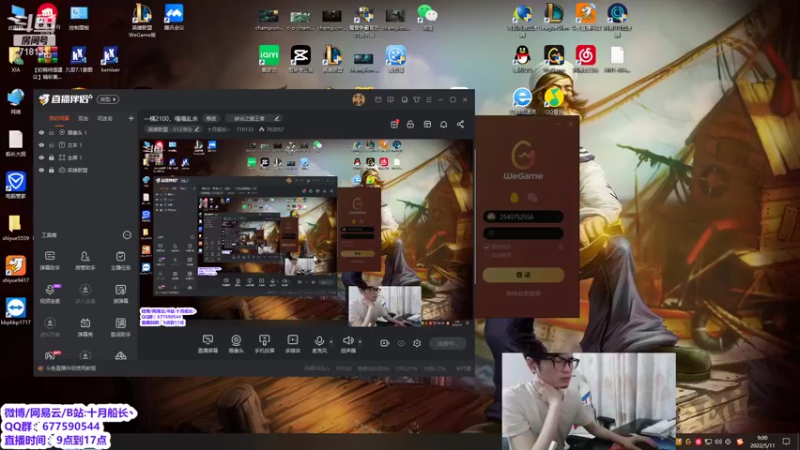Edit the 峡谷之巅 tag pill in stream header

pos(254,118)
